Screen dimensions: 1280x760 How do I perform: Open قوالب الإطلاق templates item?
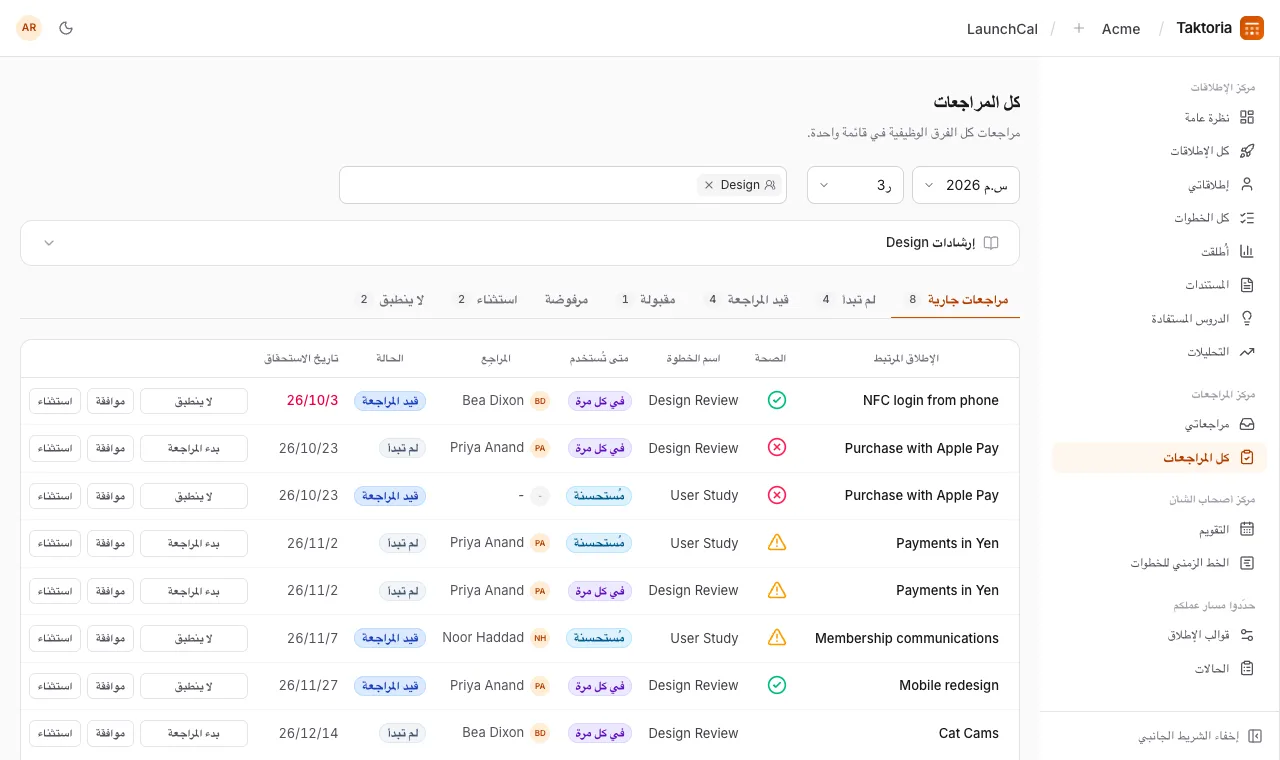click(x=1159, y=635)
